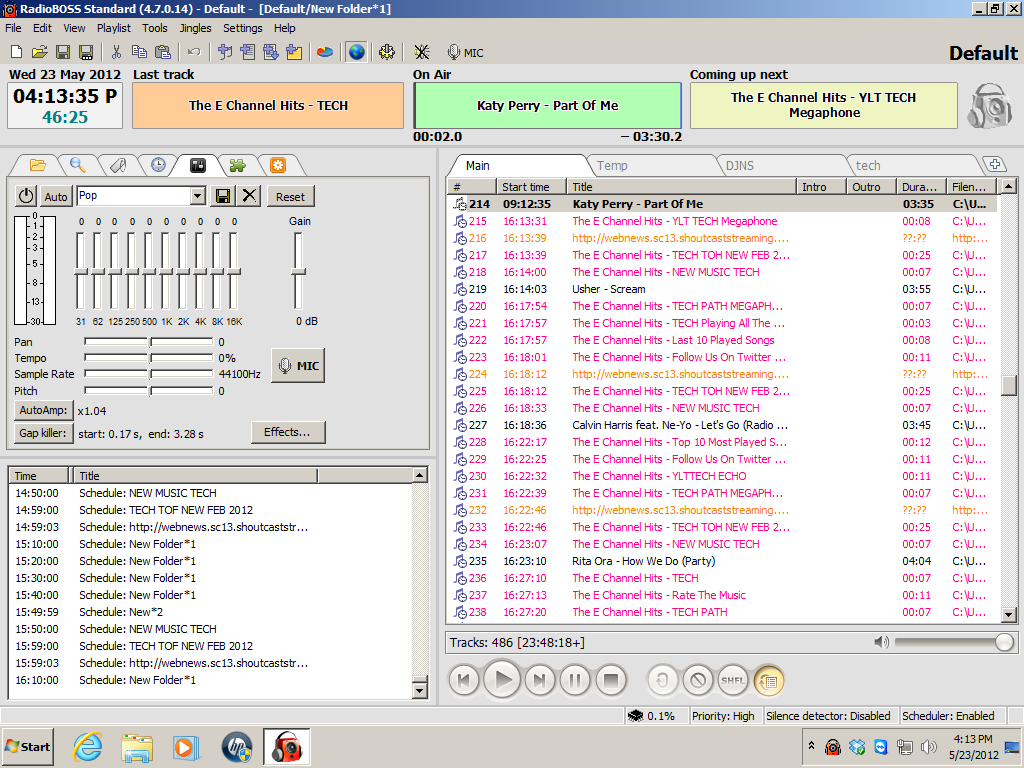Click the spider-like icon beside MIC
1024x768 pixels.
coord(421,52)
